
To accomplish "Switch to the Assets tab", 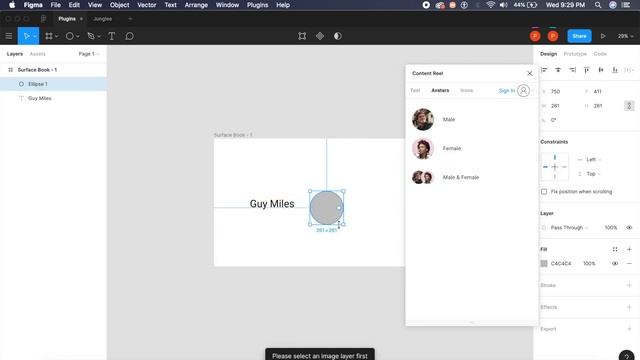I will 38,54.
